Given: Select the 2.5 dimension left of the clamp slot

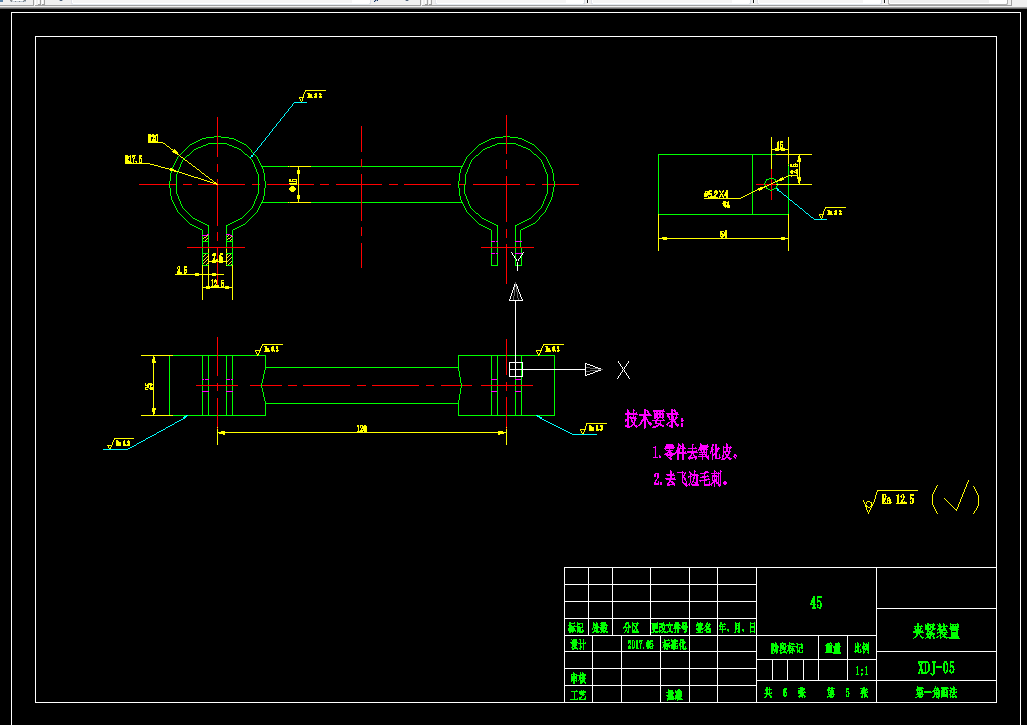Looking at the screenshot, I should pyautogui.click(x=182, y=270).
